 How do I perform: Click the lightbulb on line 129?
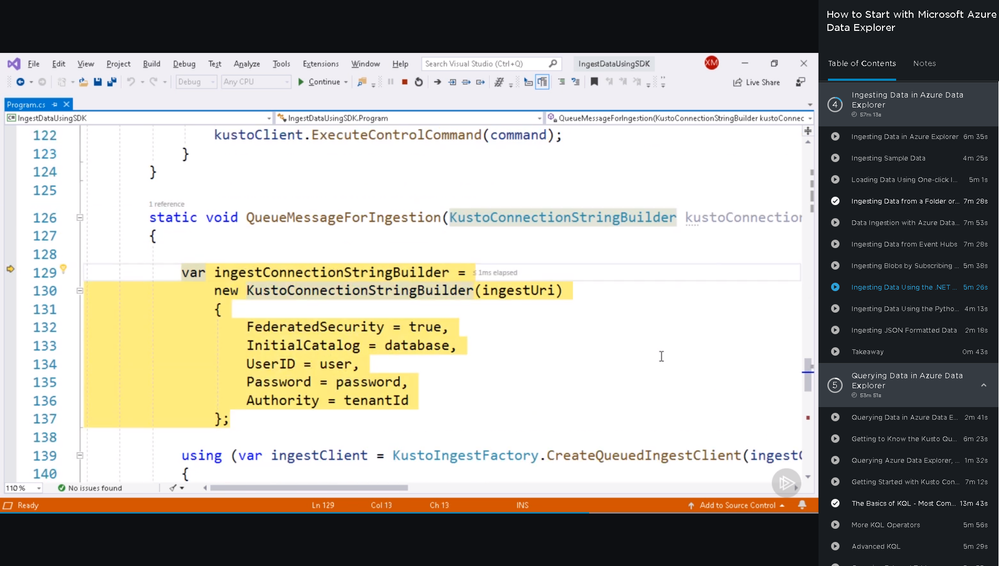pos(63,270)
